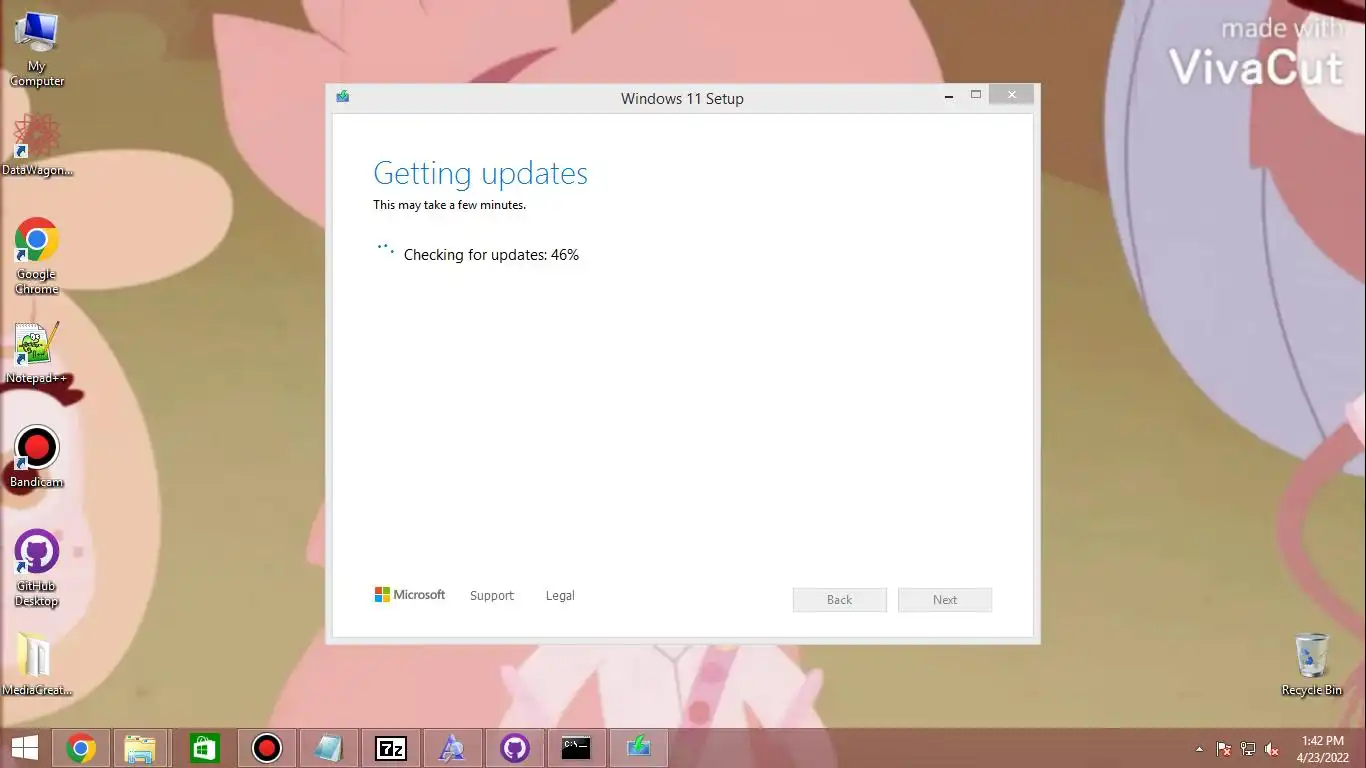Open the 7-Zip taskbar icon
Viewport: 1366px width, 768px height.
391,748
